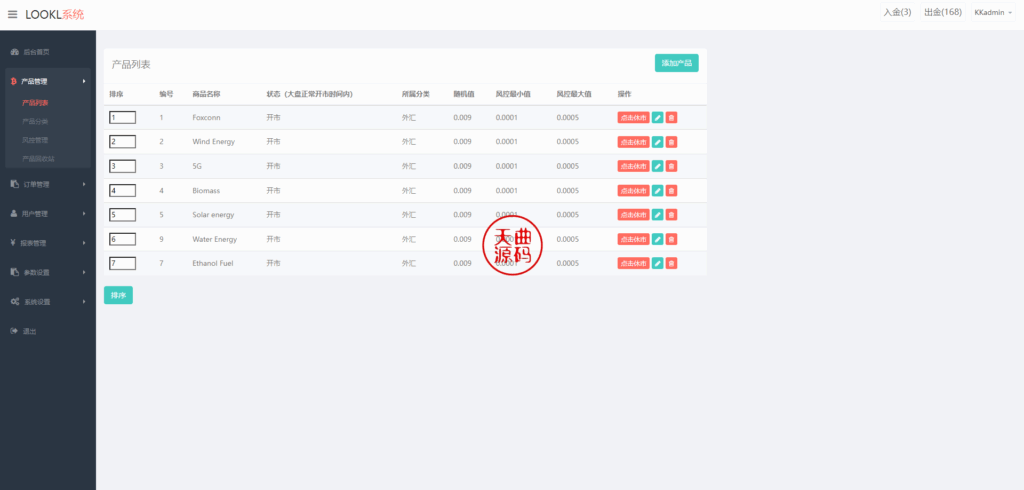
Task: Click the sort order field for Biomass
Action: pyautogui.click(x=123, y=191)
